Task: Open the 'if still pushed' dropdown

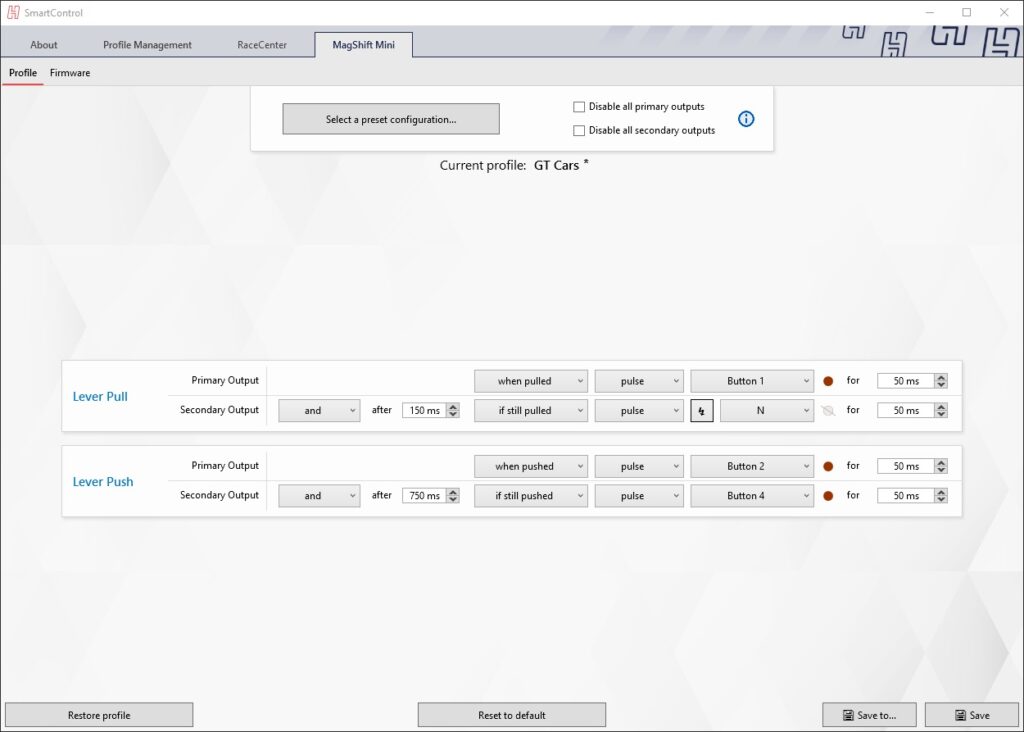Action: (530, 496)
